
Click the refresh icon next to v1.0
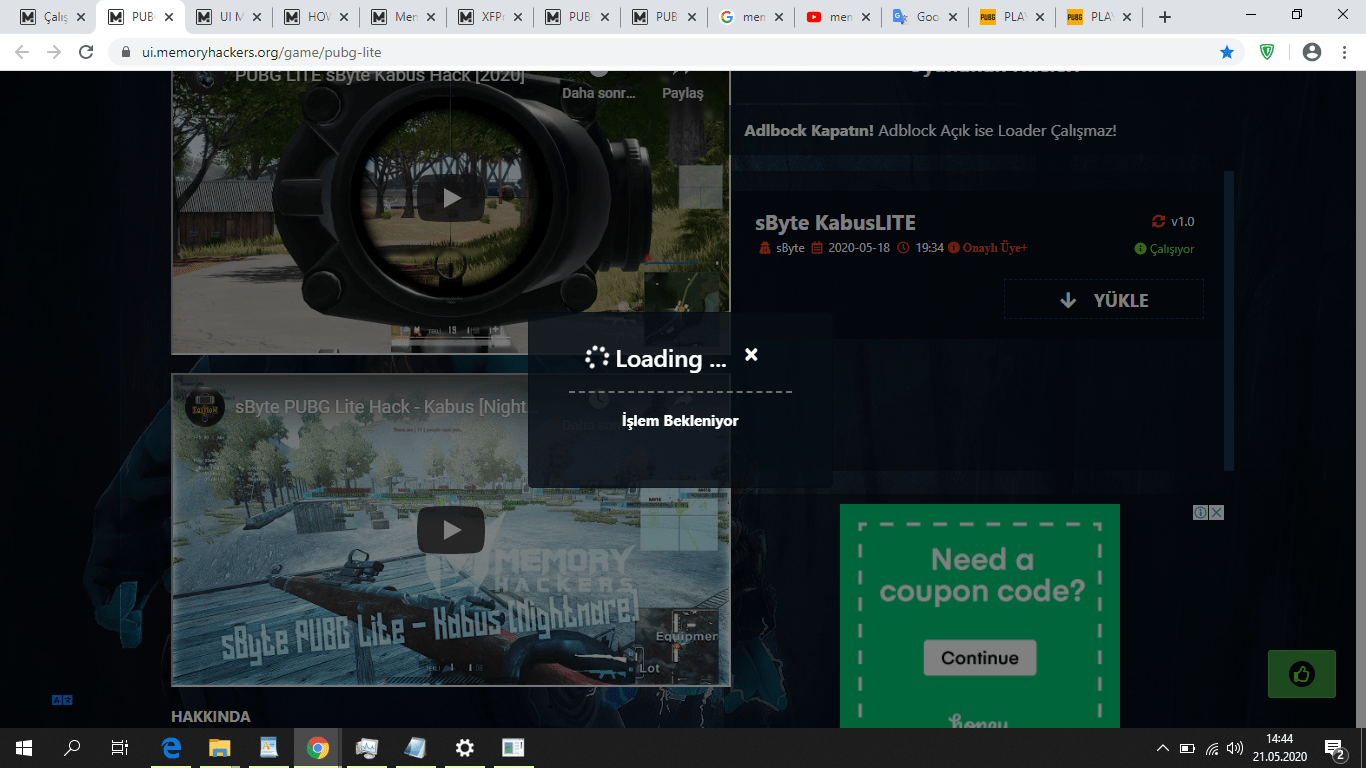[x=1159, y=222]
